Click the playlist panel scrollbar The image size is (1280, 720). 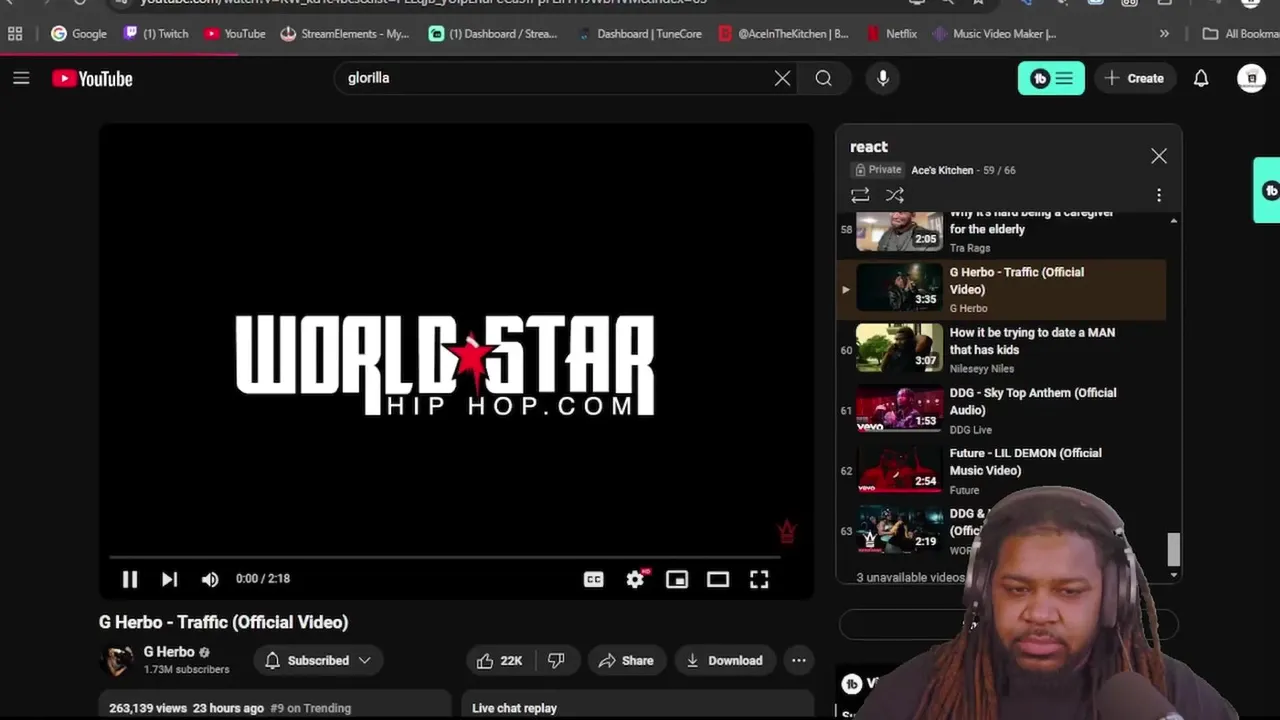(1173, 548)
